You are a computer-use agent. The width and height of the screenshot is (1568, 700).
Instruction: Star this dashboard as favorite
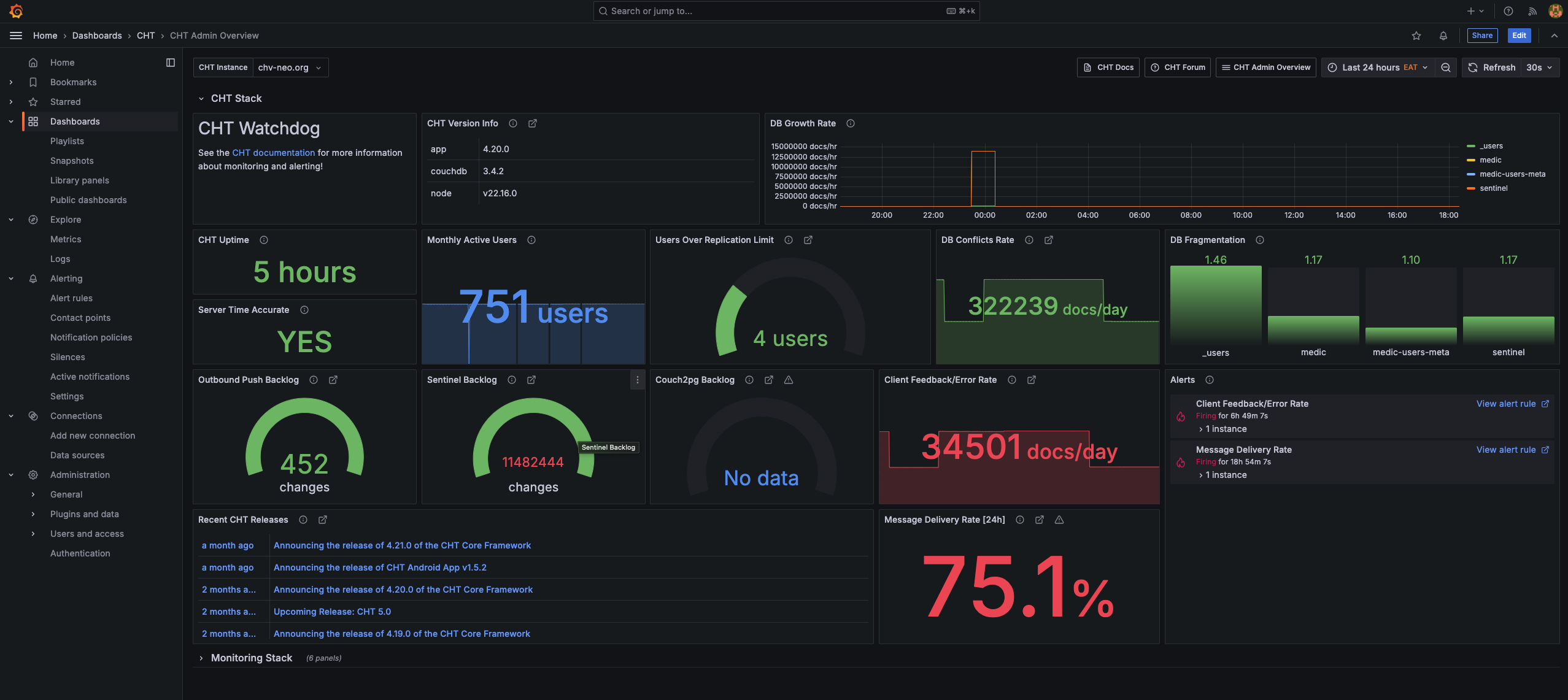pyautogui.click(x=1416, y=36)
